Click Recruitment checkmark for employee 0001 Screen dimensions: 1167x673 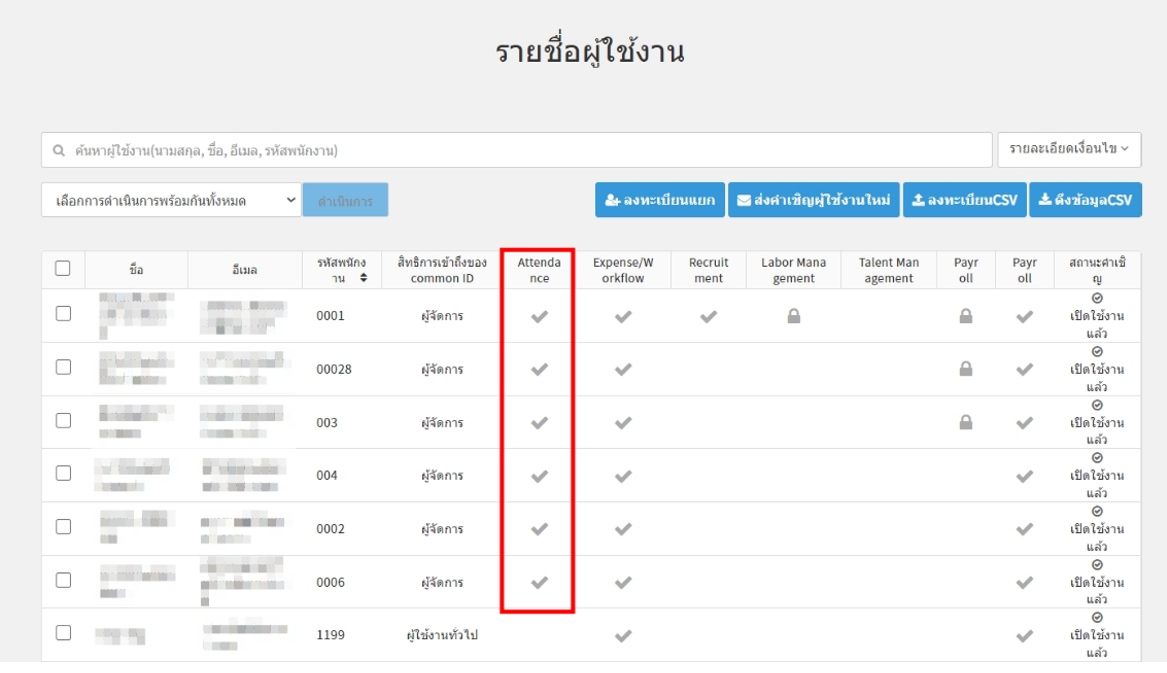[708, 316]
